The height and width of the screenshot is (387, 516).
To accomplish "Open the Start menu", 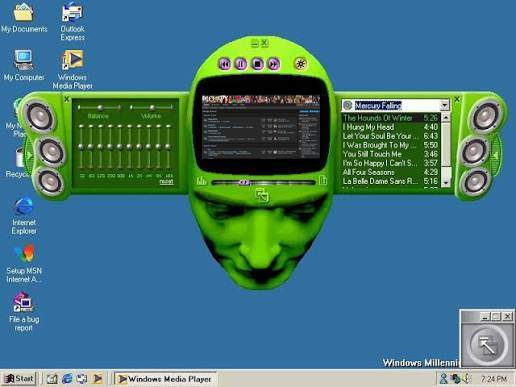I will coord(19,379).
